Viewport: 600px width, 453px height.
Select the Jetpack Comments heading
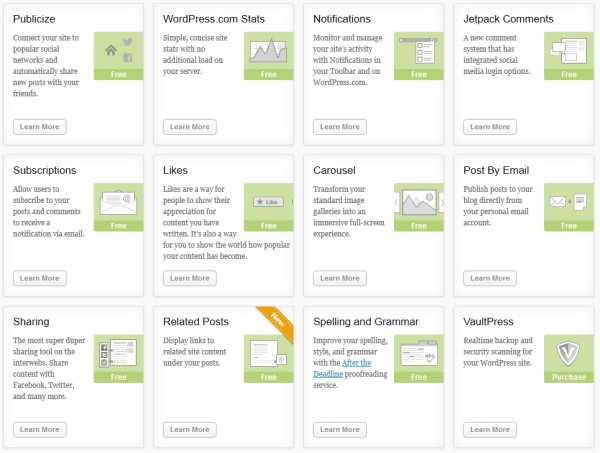[x=508, y=19]
